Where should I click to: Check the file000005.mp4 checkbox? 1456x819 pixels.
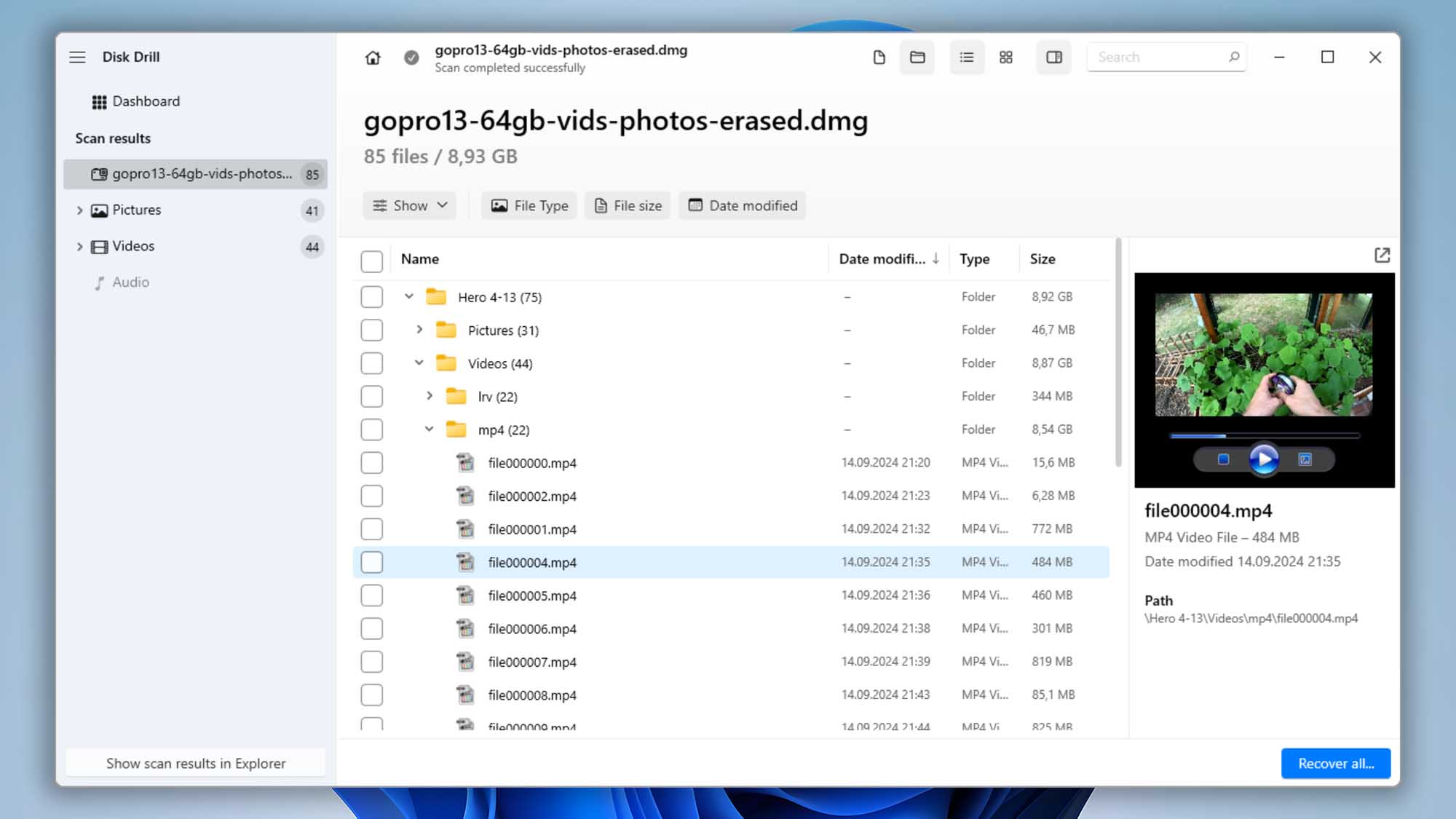point(372,596)
